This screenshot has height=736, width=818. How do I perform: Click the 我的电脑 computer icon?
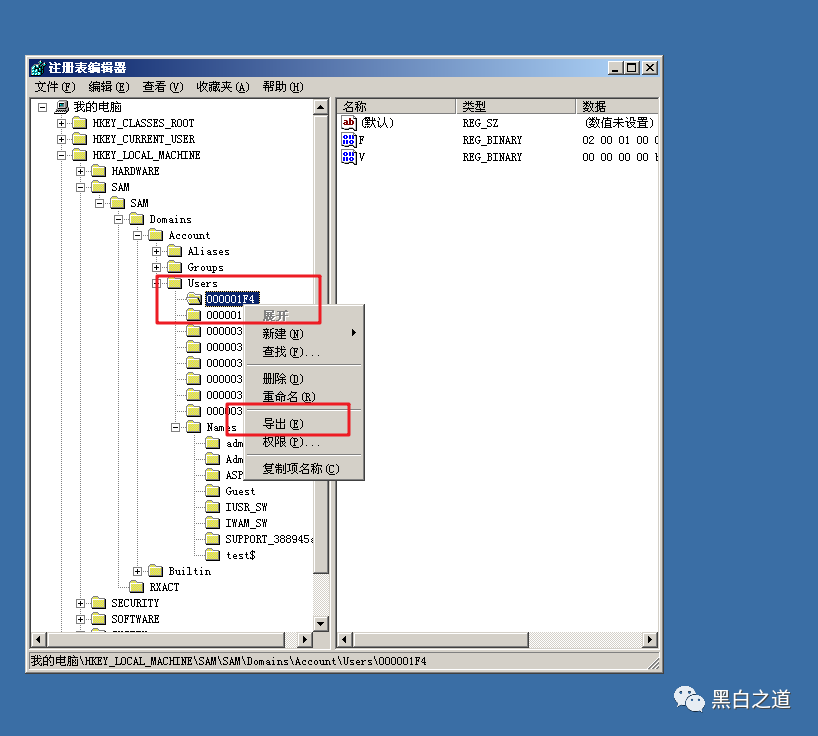click(x=61, y=107)
